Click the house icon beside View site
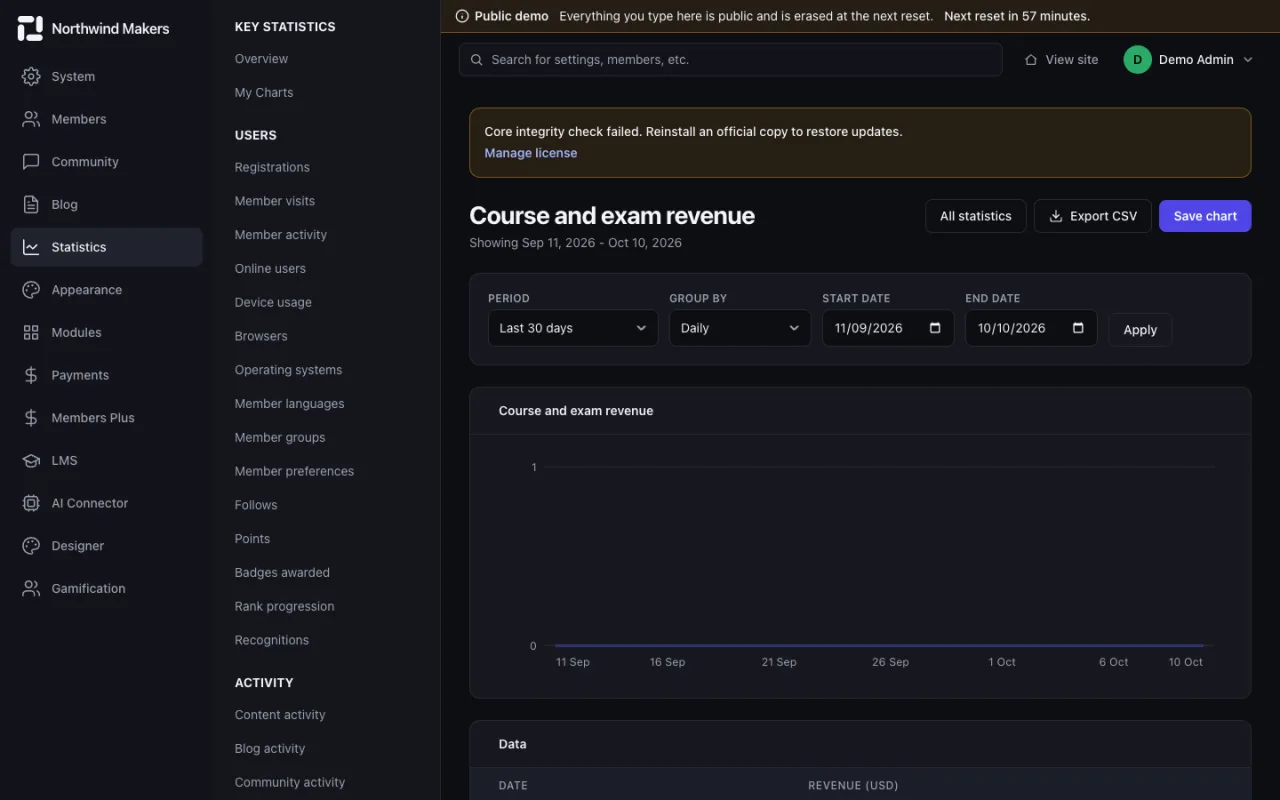The image size is (1280, 800). click(x=1031, y=60)
